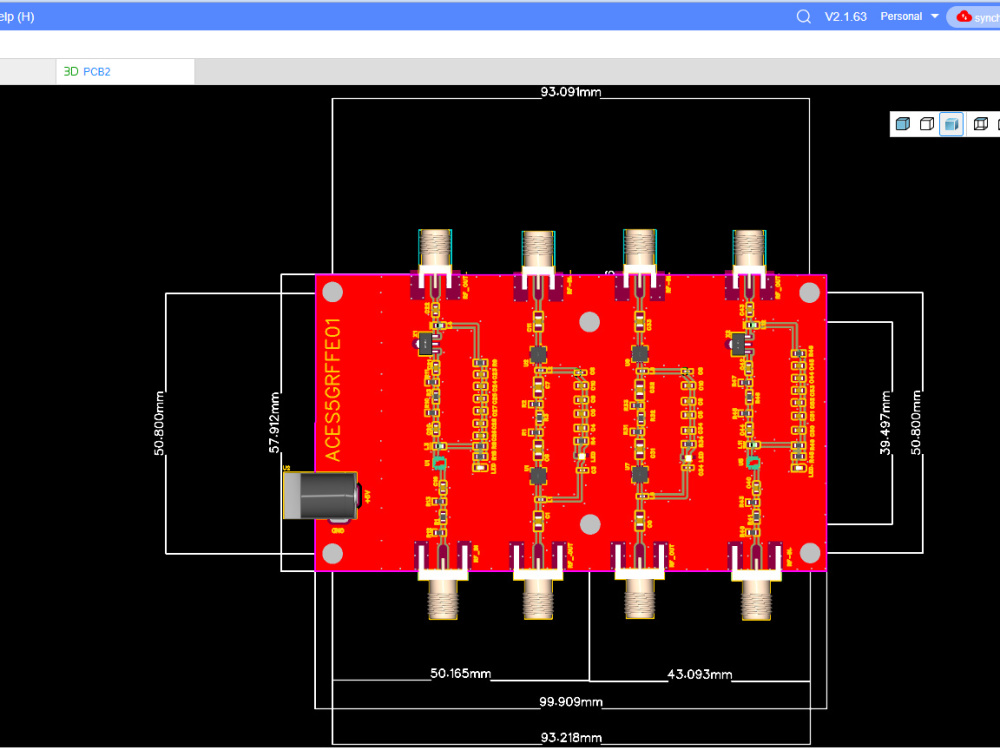This screenshot has height=750, width=1000.
Task: Click the green 3D icon on the PCB2 tab
Action: (70, 71)
